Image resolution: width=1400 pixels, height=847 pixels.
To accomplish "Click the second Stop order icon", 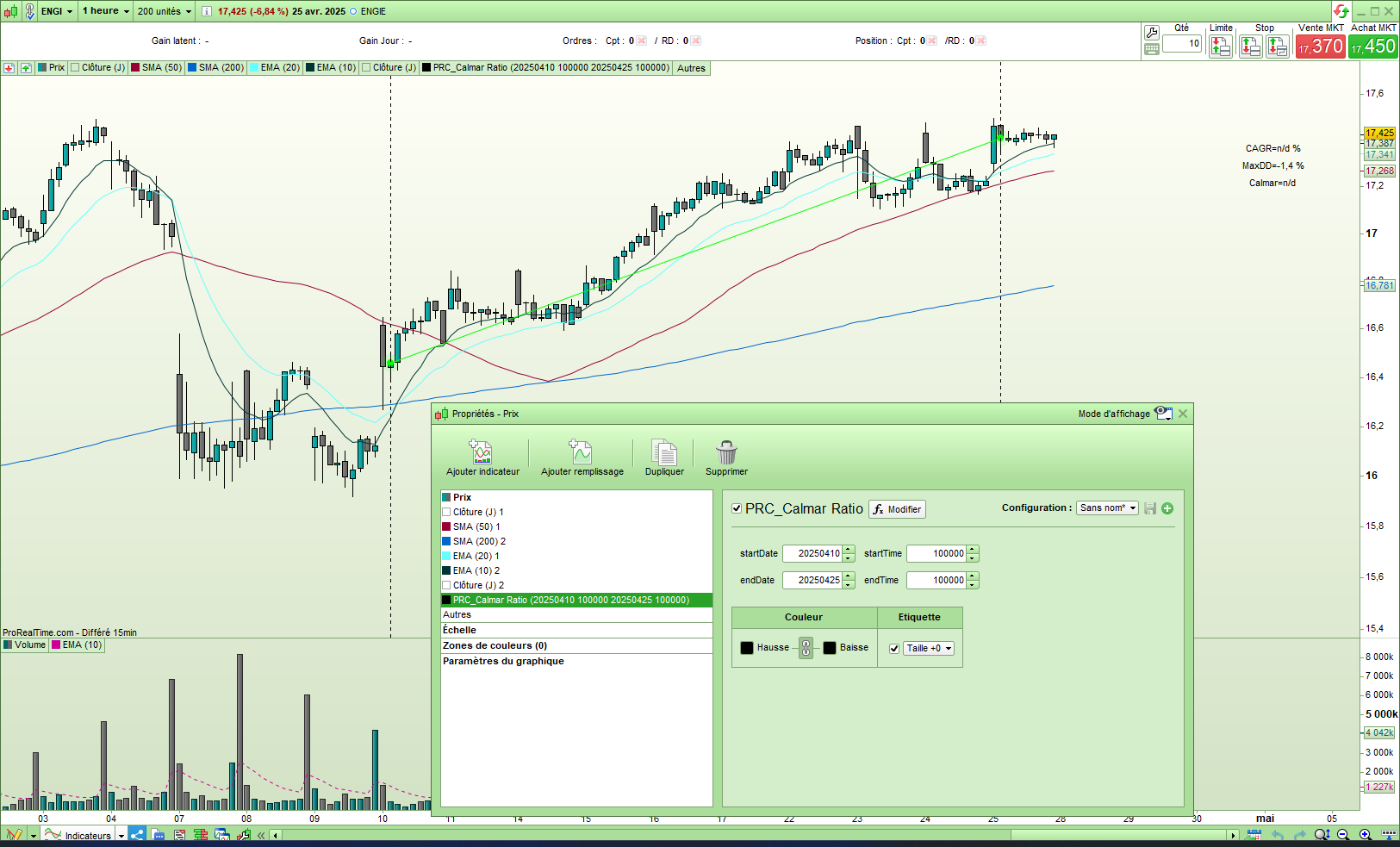I will click(x=1277, y=47).
